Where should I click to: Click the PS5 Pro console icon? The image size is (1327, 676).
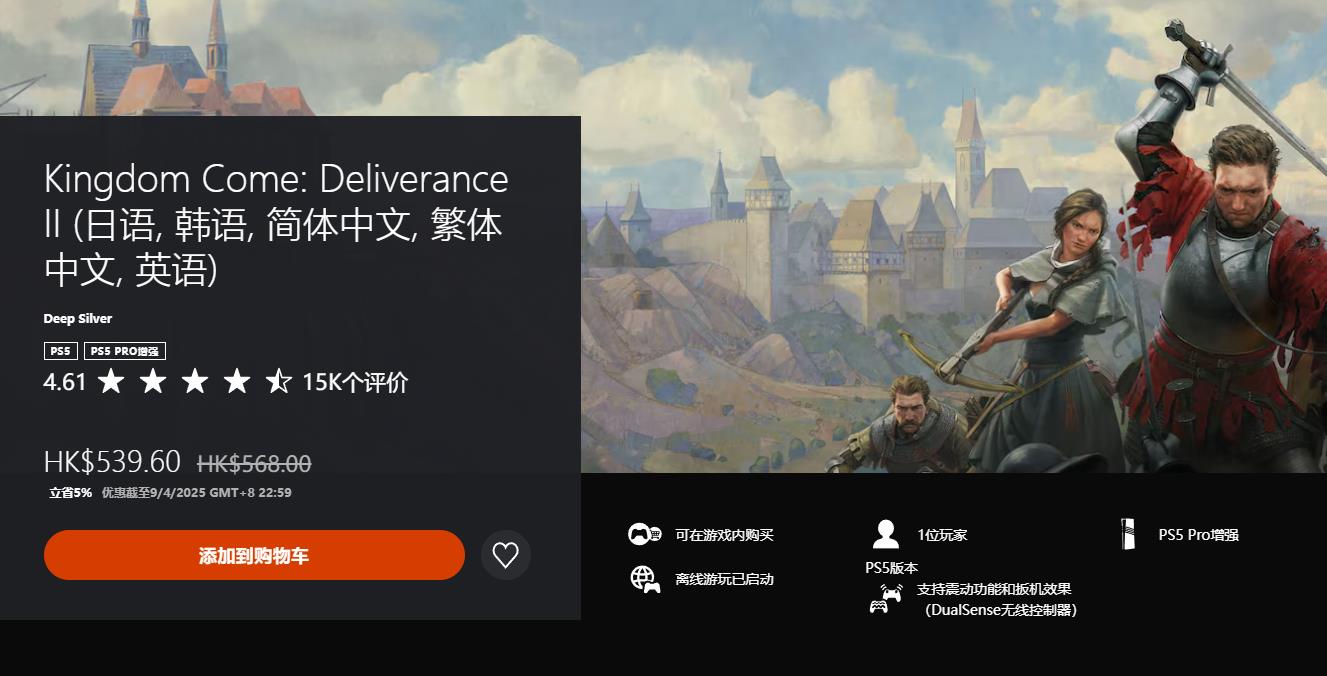click(1129, 534)
